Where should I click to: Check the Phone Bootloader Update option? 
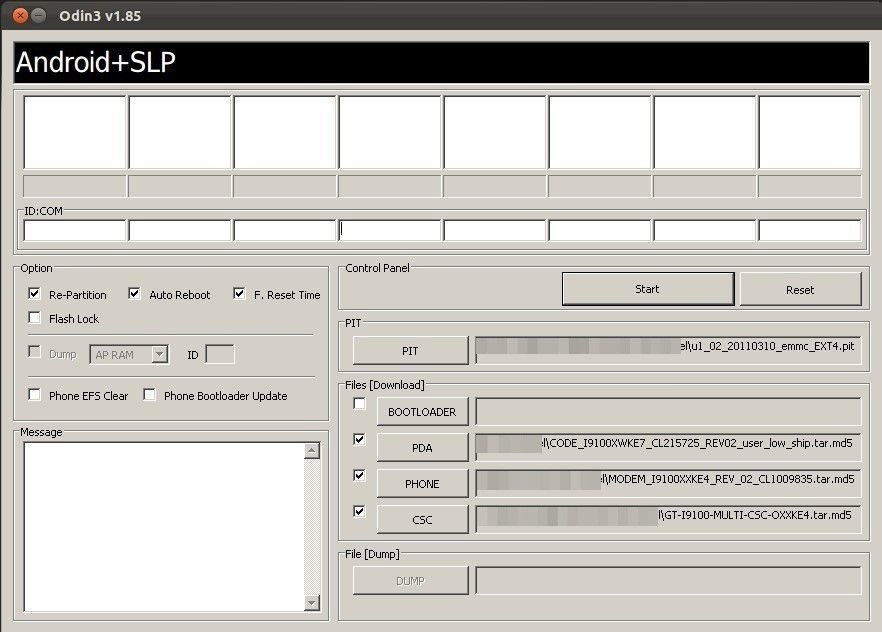click(x=149, y=395)
